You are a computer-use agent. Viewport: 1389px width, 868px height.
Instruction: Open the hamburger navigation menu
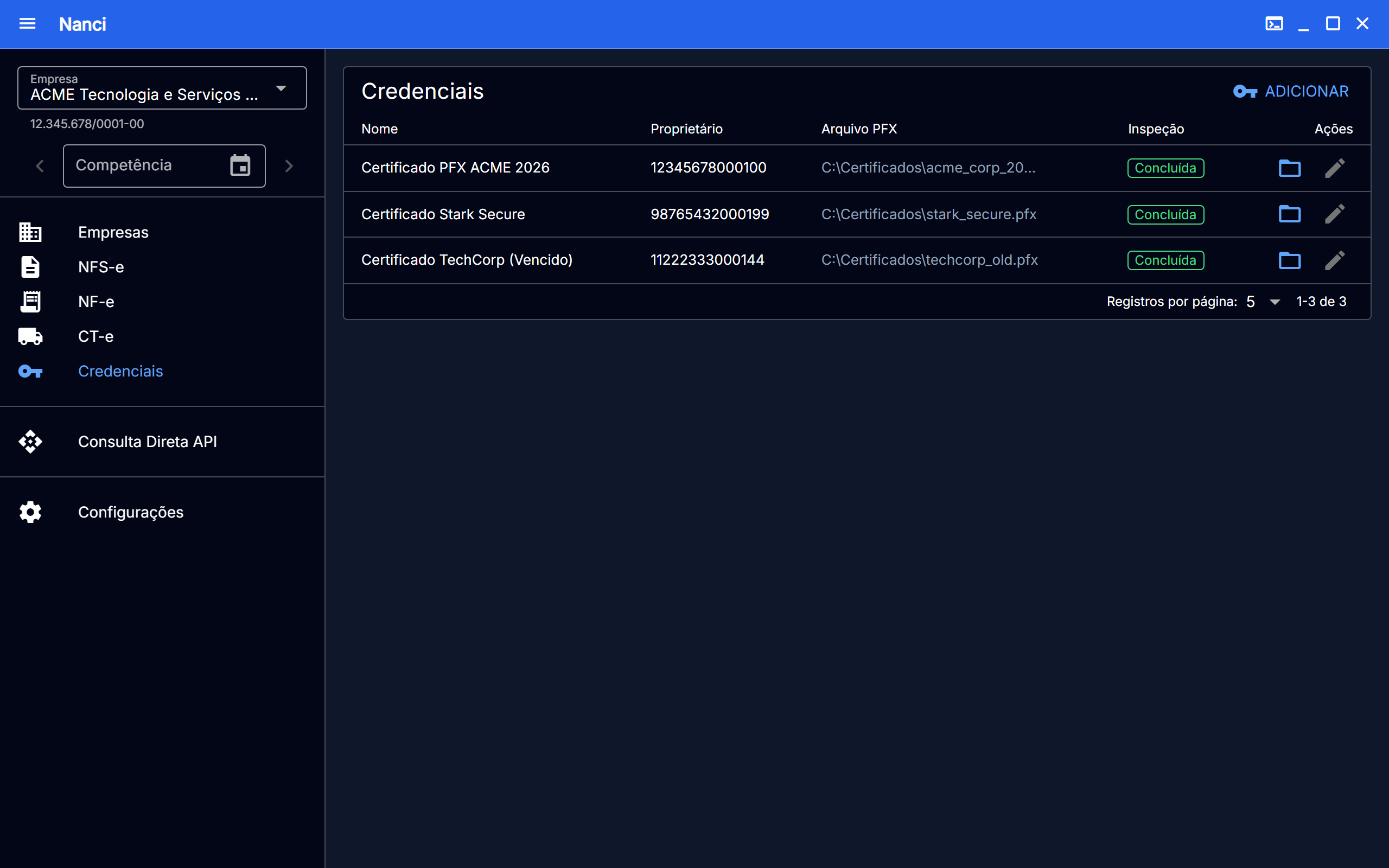28,23
